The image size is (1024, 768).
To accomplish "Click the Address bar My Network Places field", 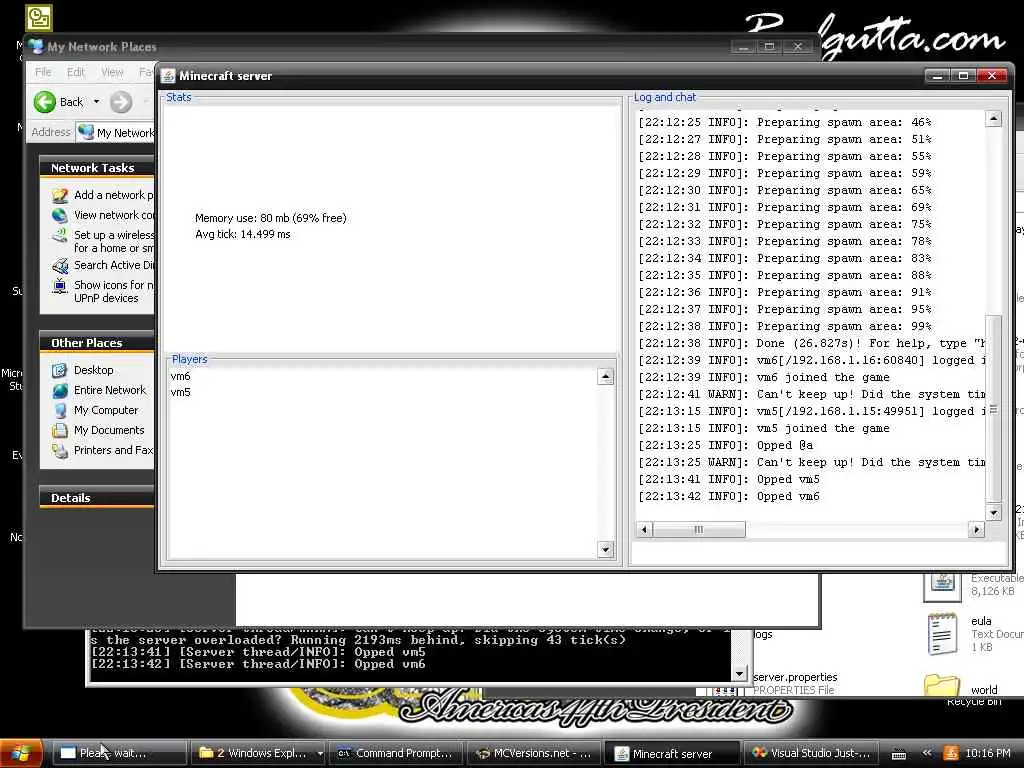I will (x=116, y=133).
